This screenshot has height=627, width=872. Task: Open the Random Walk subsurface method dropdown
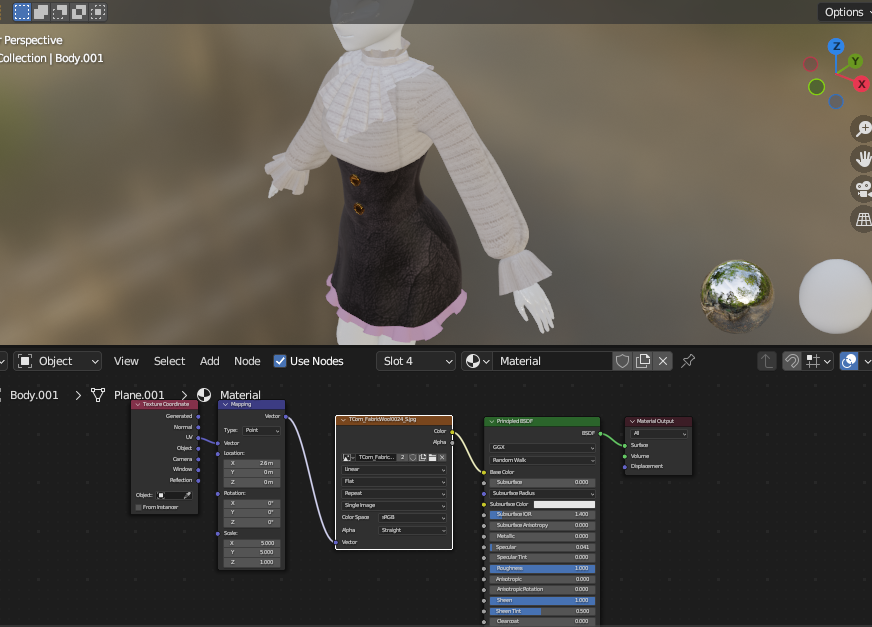543,460
